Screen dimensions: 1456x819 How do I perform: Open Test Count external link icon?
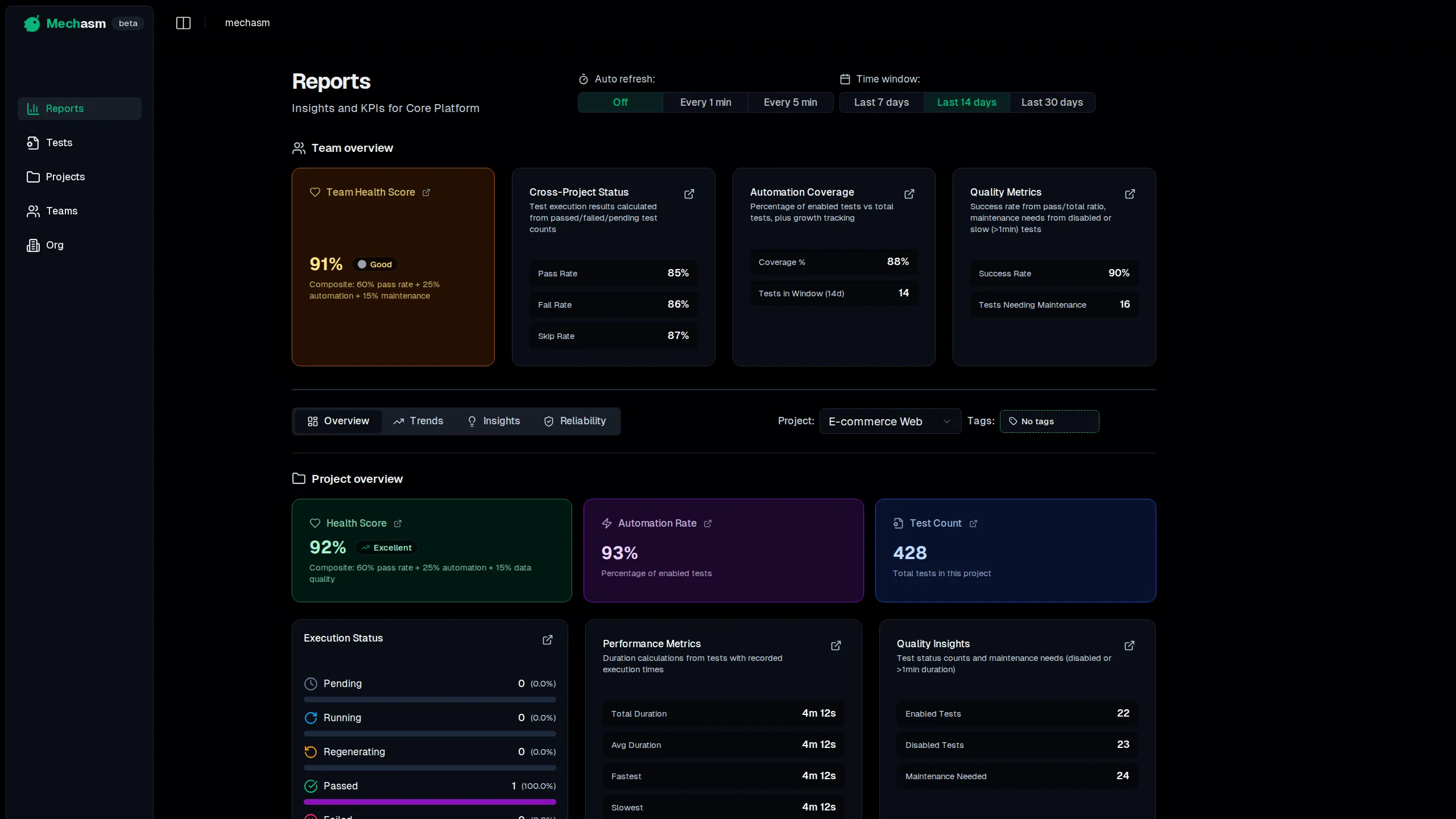tap(973, 523)
